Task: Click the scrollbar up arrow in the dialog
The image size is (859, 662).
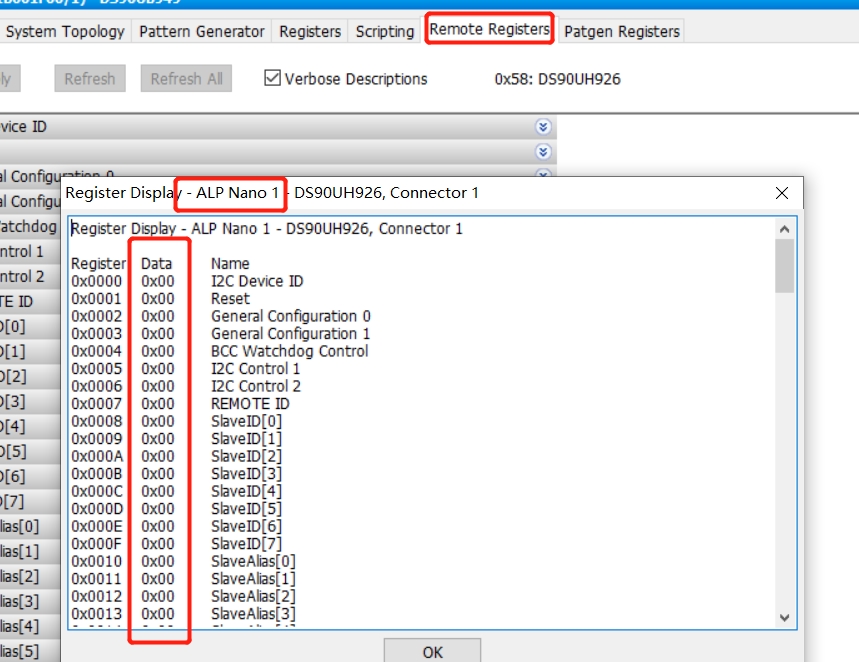Action: click(x=784, y=227)
